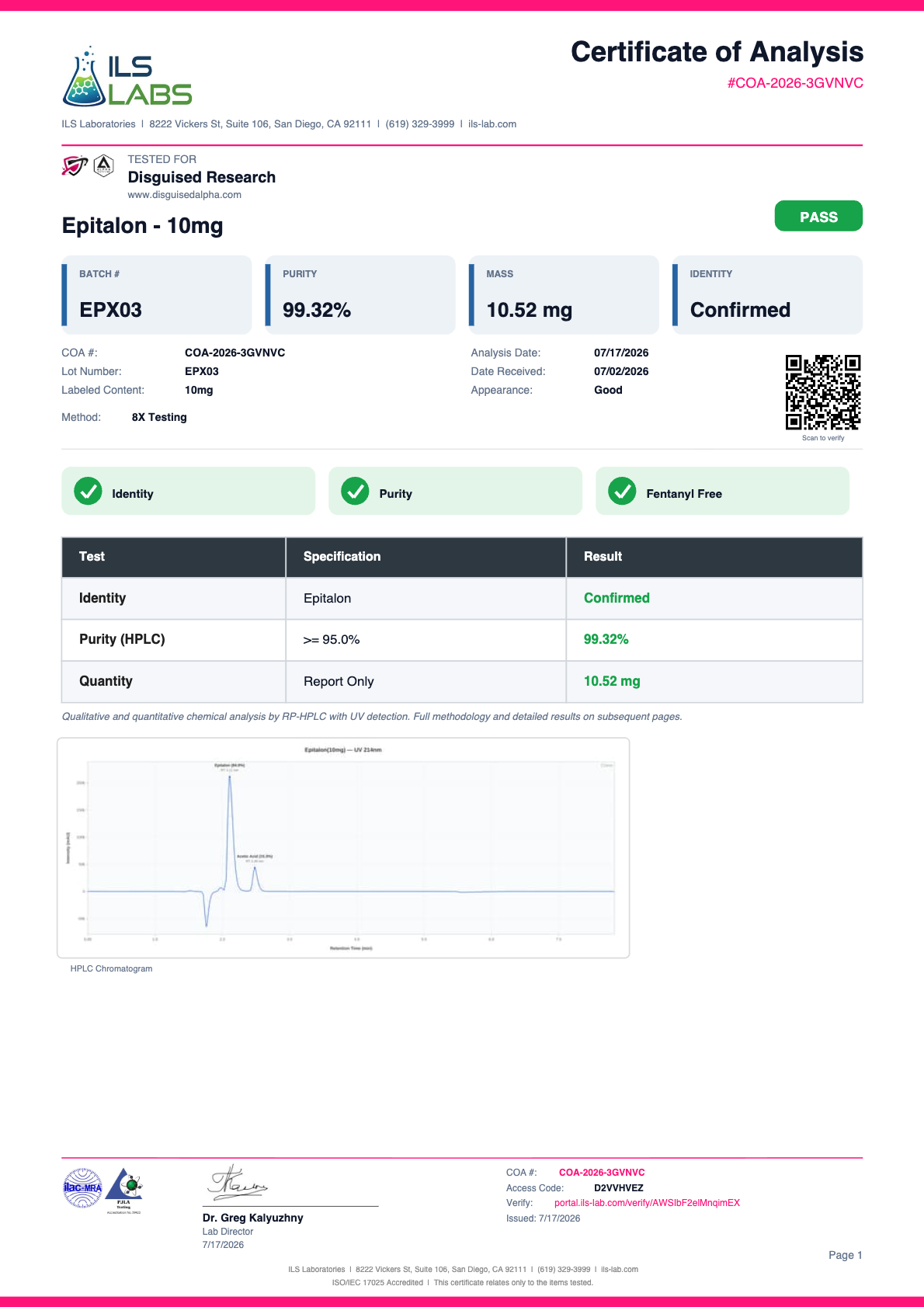
Task: Click Dr. Greg Kalyuzhny's signature
Action: pyautogui.click(x=238, y=1182)
